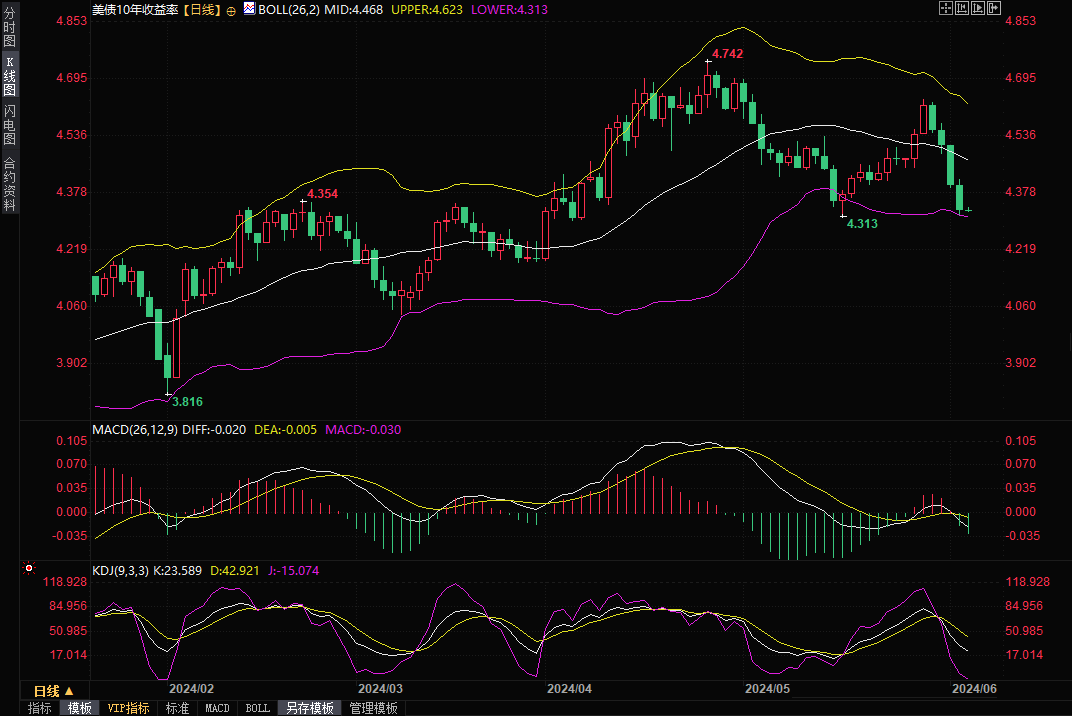Click the fit-to-range axis icon
This screenshot has height=716, width=1072.
(962, 8)
